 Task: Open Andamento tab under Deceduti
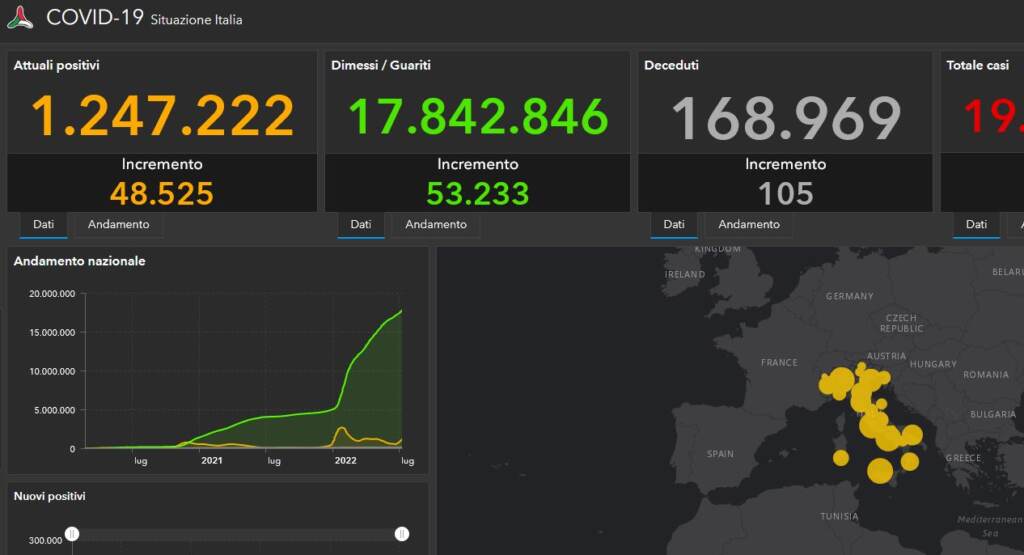coord(748,225)
